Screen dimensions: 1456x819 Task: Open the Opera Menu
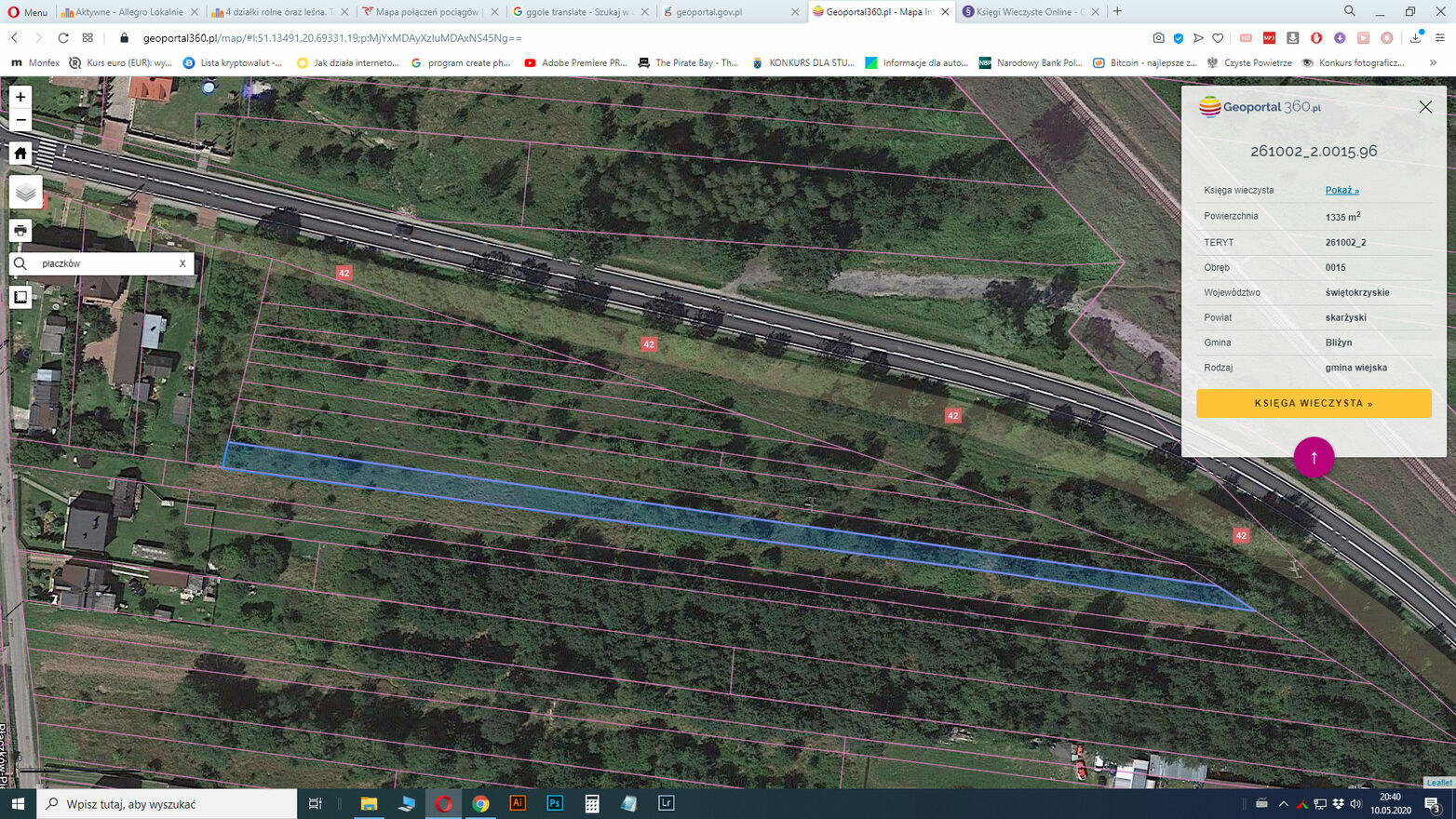pos(28,12)
